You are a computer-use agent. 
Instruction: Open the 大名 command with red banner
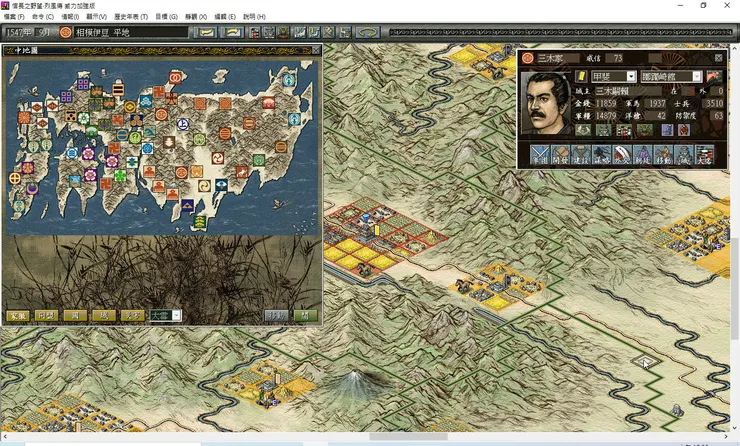coord(704,155)
